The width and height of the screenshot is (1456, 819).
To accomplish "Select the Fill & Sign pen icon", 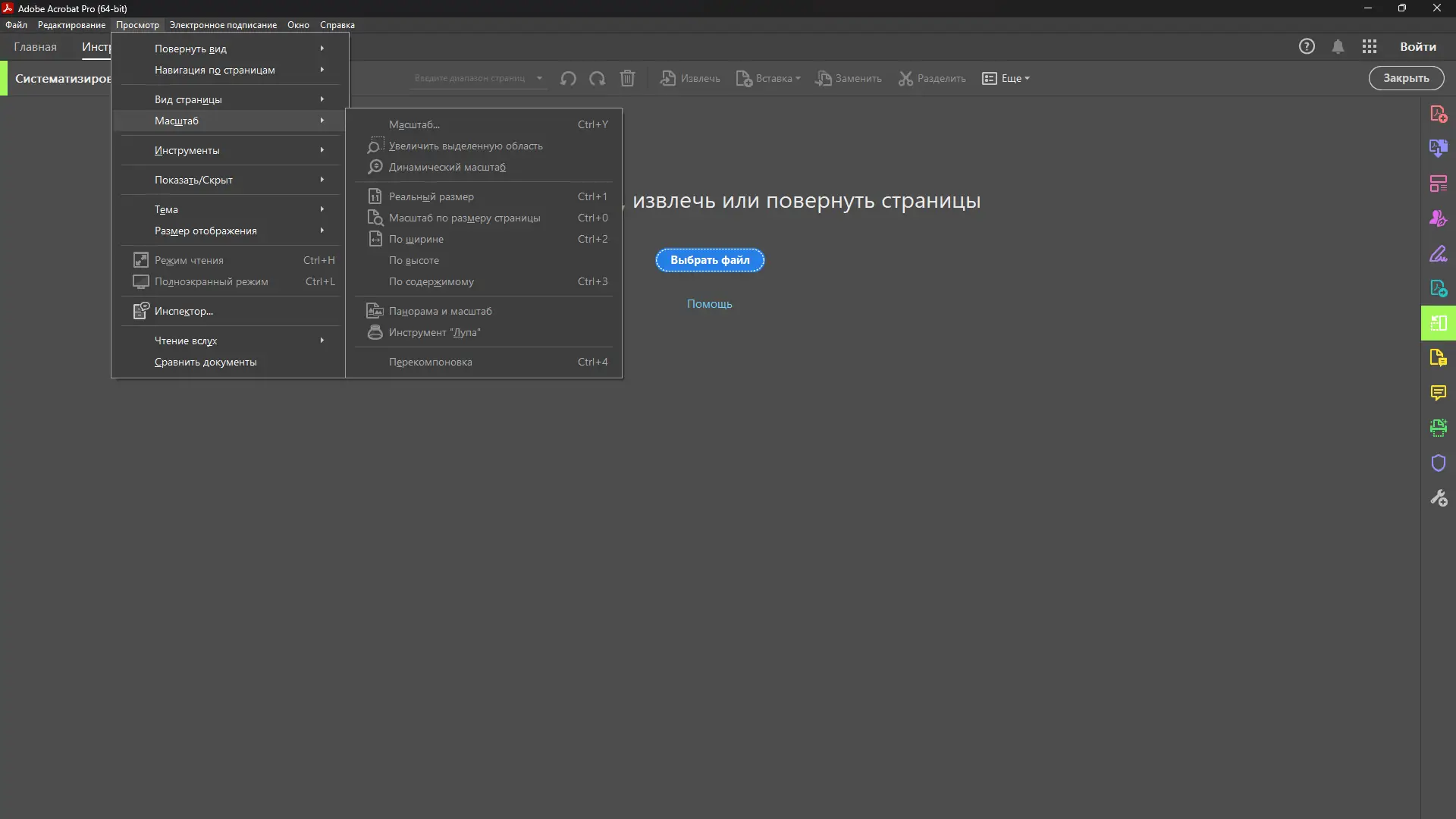I will 1438,254.
